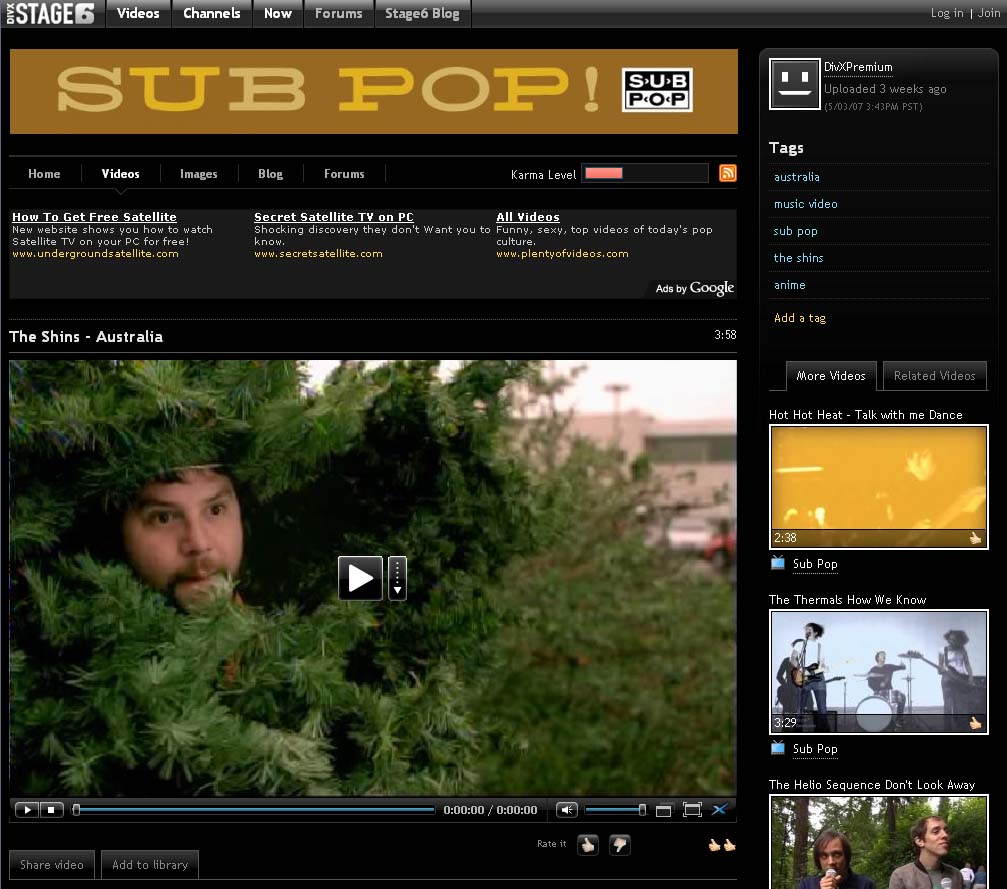The image size is (1007, 889).
Task: Switch player to windowed size icon
Action: coord(663,810)
